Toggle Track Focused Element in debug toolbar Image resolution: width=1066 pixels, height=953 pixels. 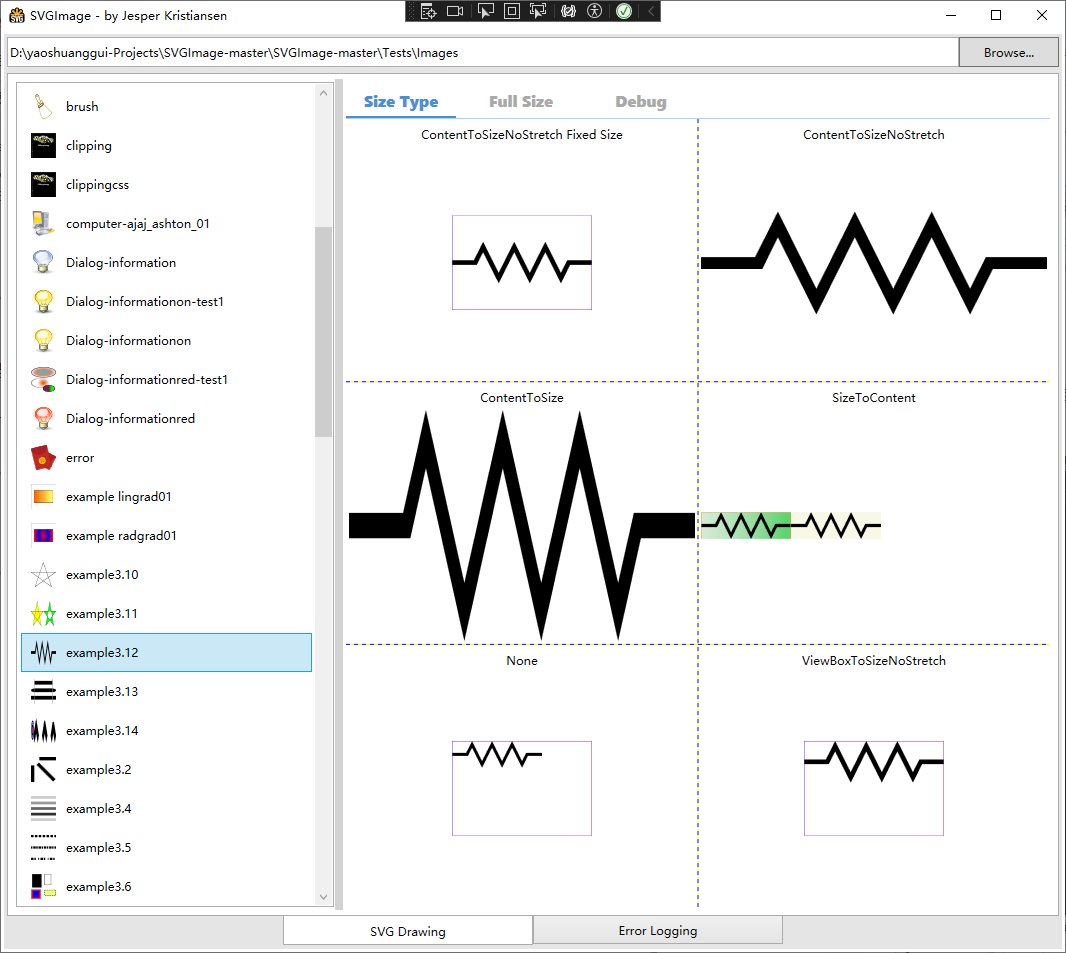pos(538,11)
